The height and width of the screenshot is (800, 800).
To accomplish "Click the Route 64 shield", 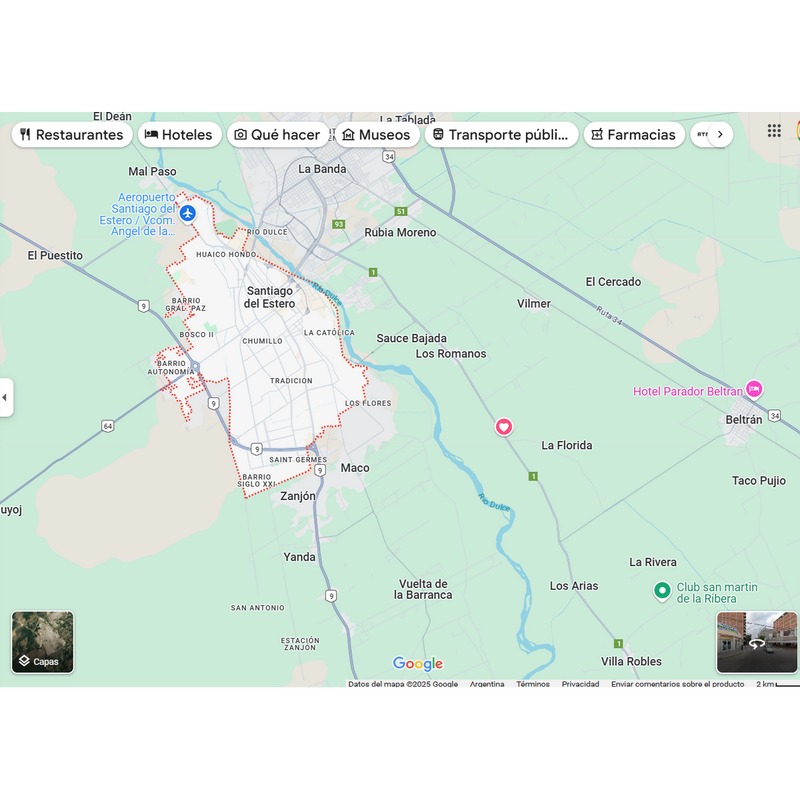I will [108, 426].
